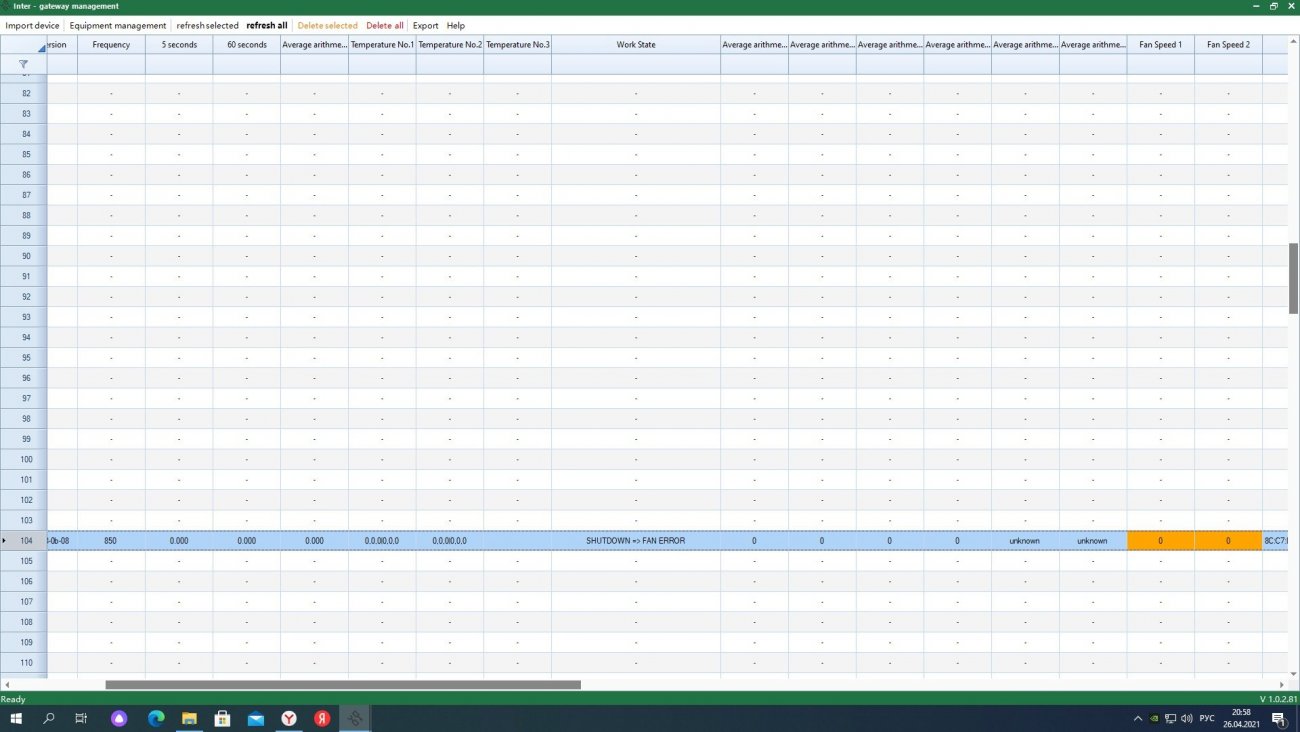Click the 5 seconds column header
This screenshot has width=1300, height=732.
[179, 45]
